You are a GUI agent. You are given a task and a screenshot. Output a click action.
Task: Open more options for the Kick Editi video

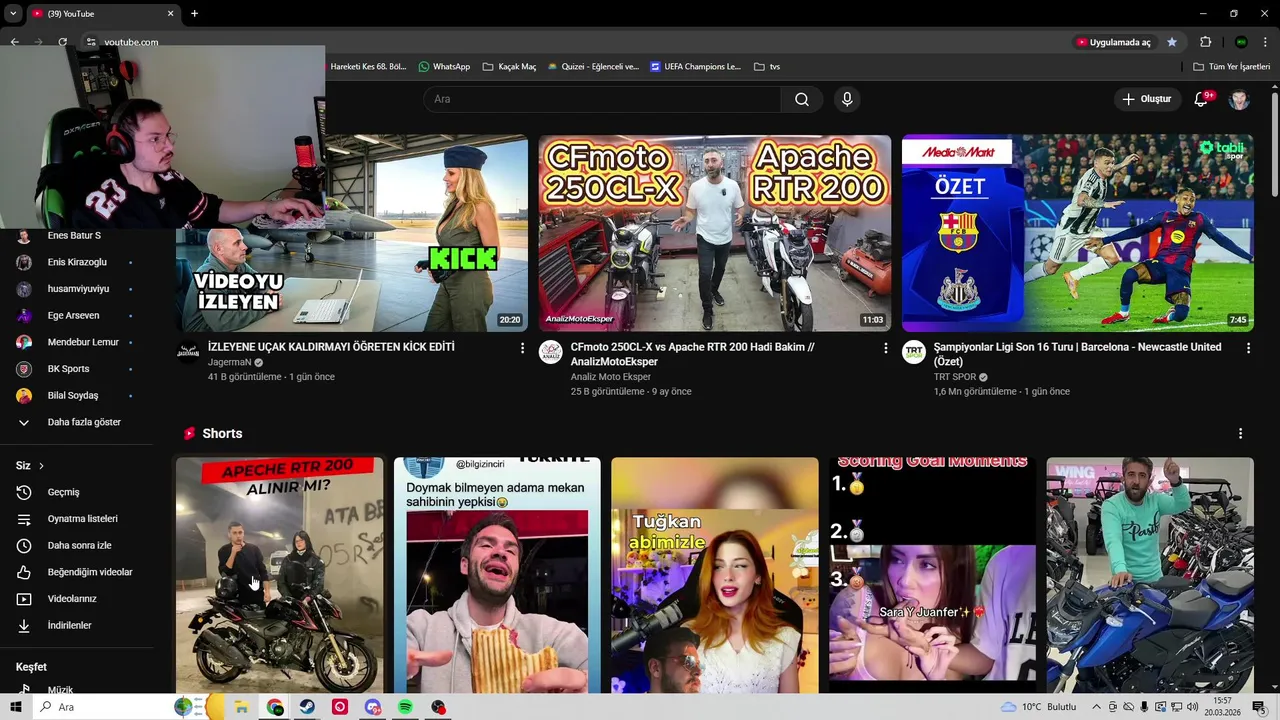[522, 348]
